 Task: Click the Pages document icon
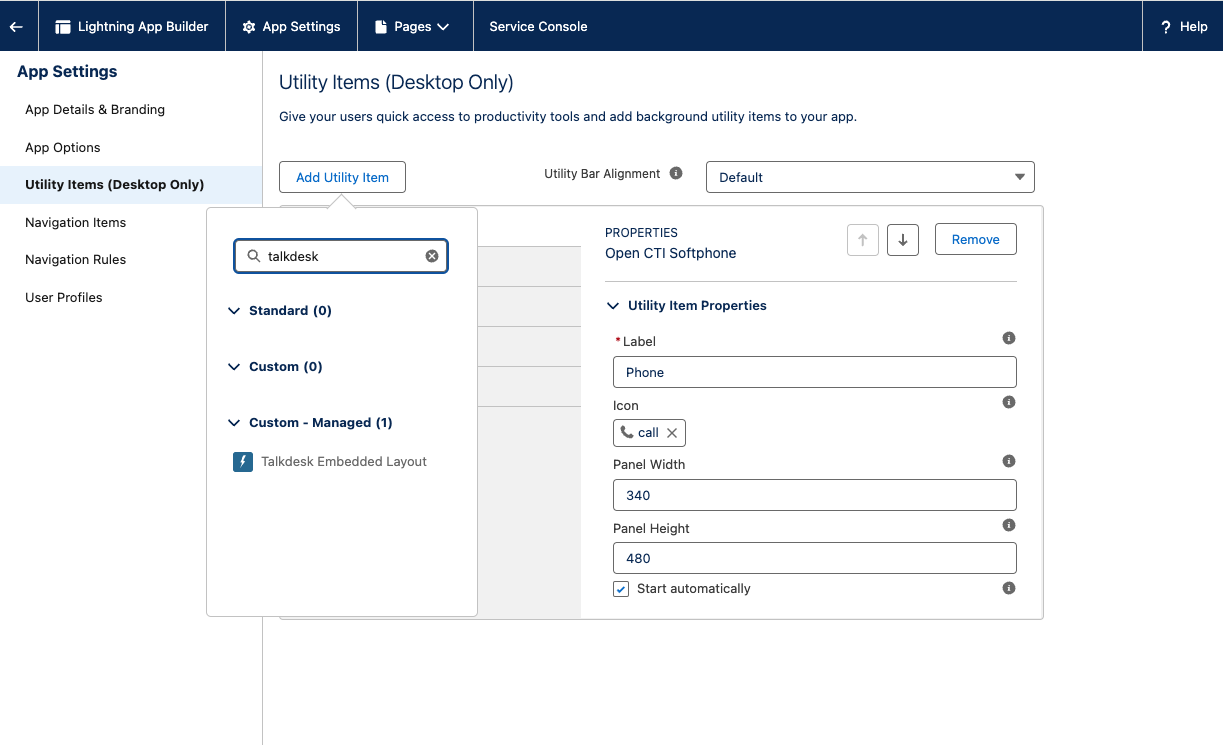(x=381, y=27)
